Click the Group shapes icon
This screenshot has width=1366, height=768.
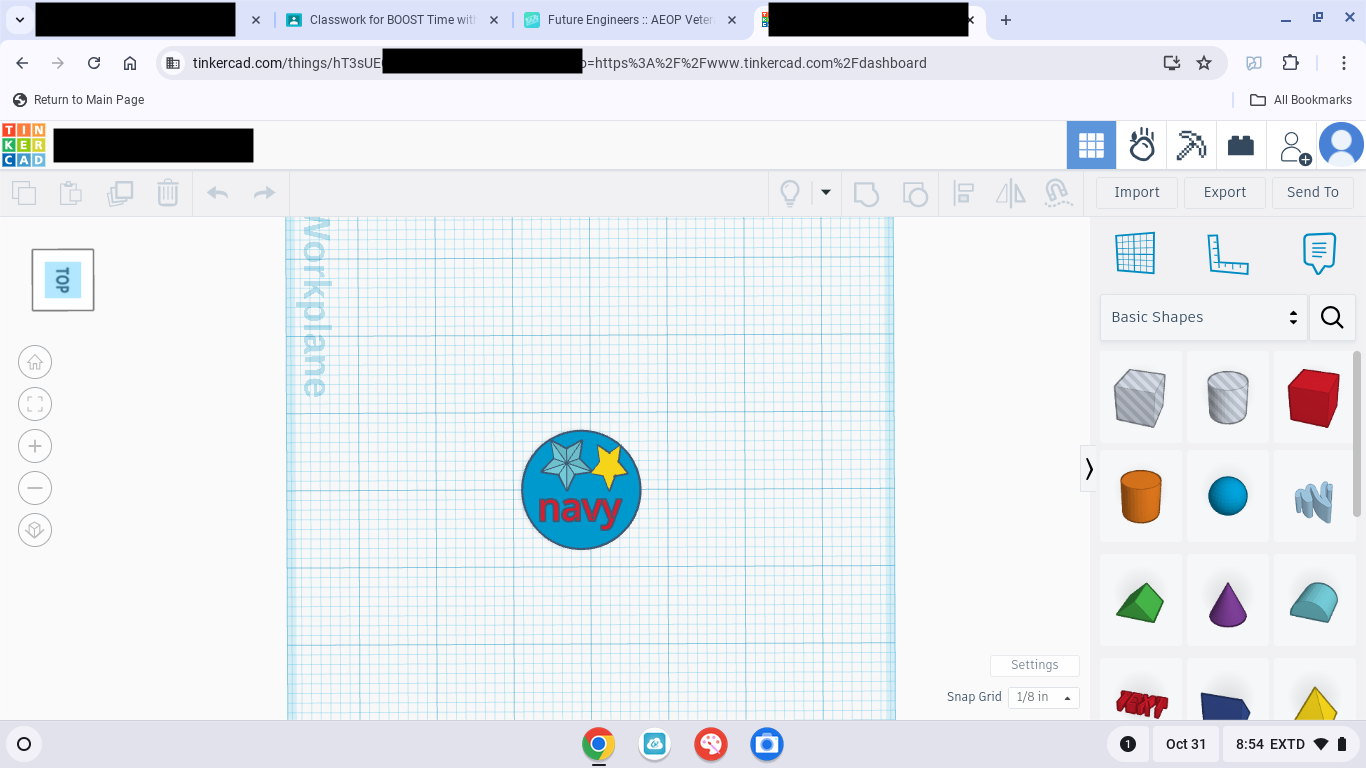coord(866,193)
